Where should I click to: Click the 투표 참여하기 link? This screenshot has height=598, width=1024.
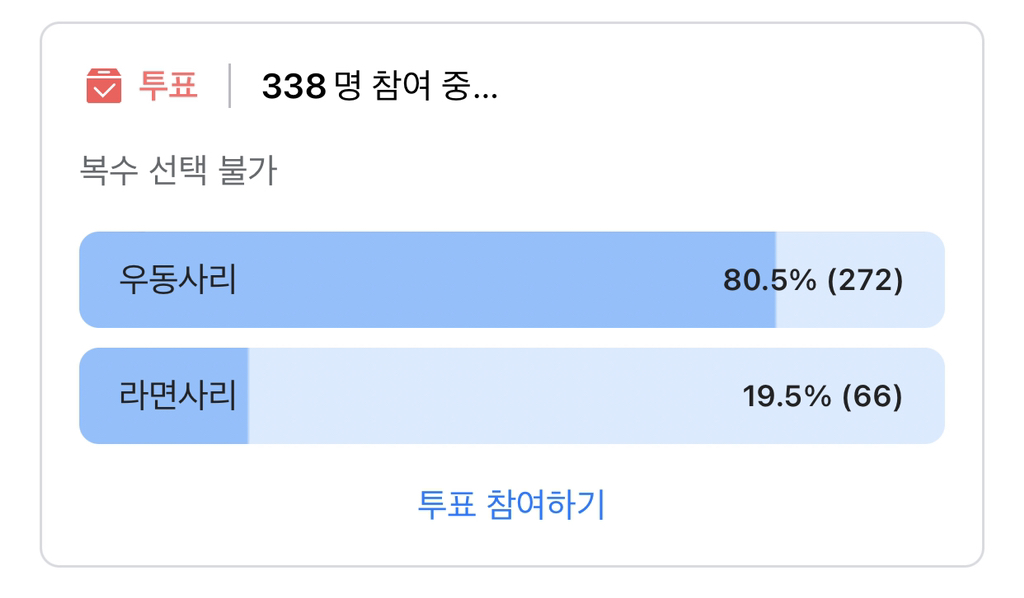[512, 505]
